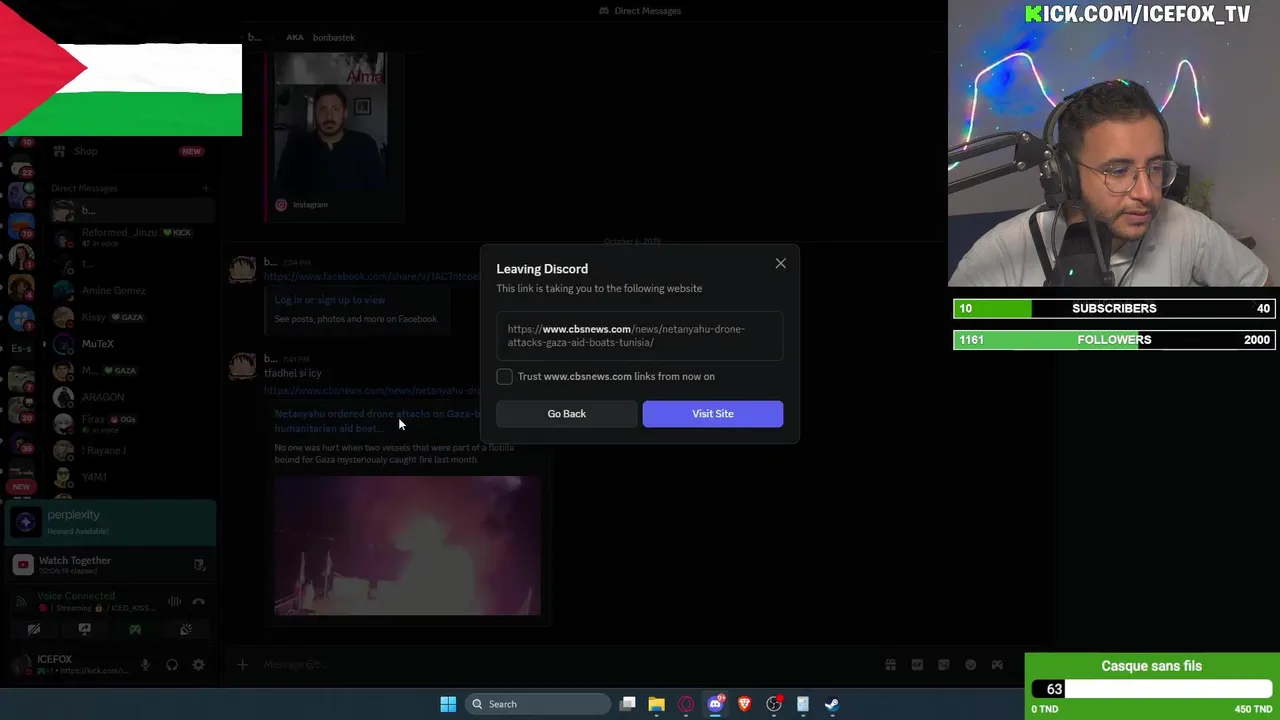The image size is (1280, 720).
Task: Open the emoji picker
Action: pyautogui.click(x=970, y=665)
